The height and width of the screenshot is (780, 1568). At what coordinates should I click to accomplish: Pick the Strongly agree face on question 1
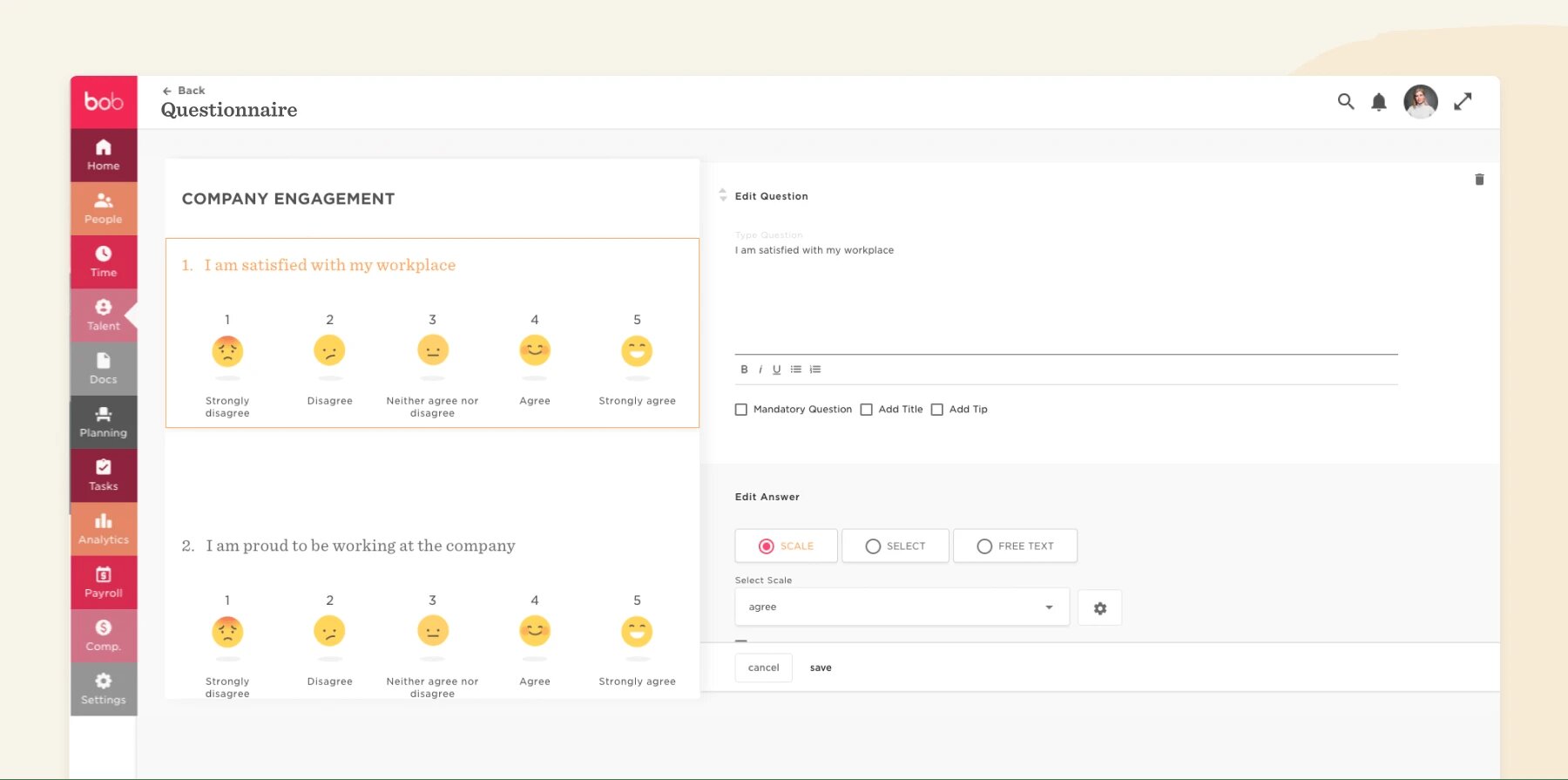637,351
